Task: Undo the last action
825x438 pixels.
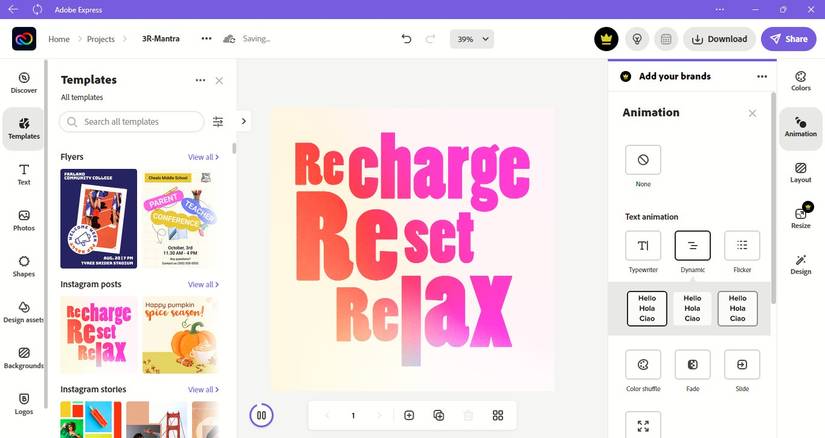Action: (406, 39)
